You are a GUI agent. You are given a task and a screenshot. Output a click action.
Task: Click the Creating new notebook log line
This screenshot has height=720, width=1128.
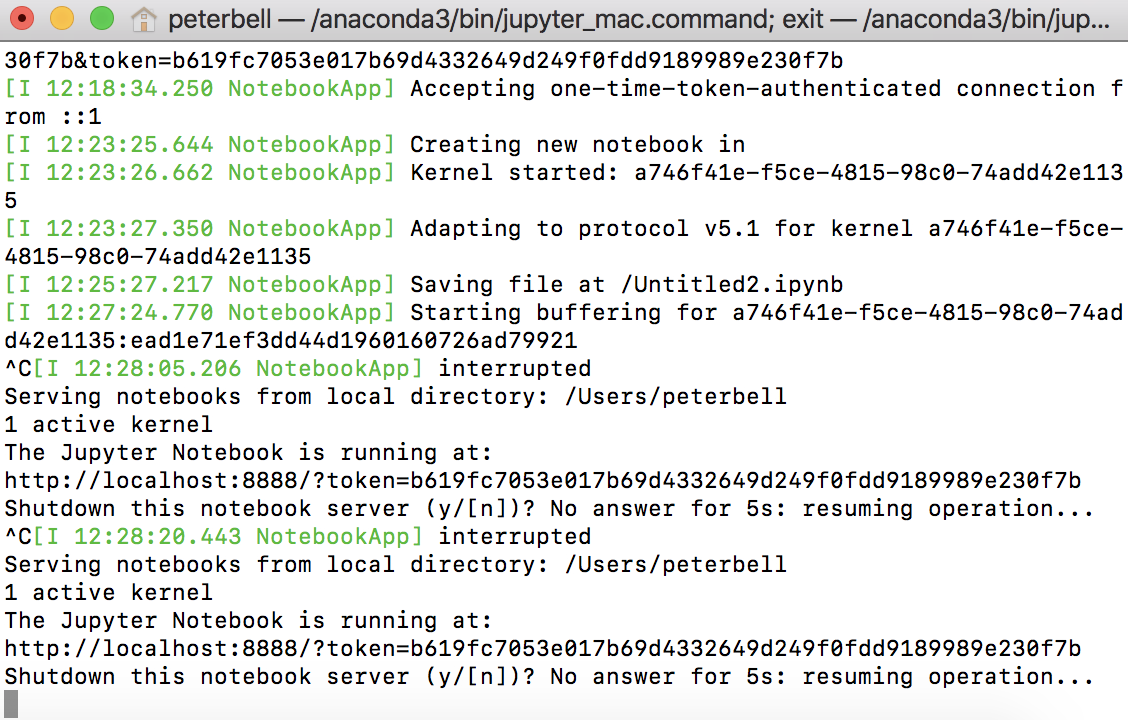(375, 145)
